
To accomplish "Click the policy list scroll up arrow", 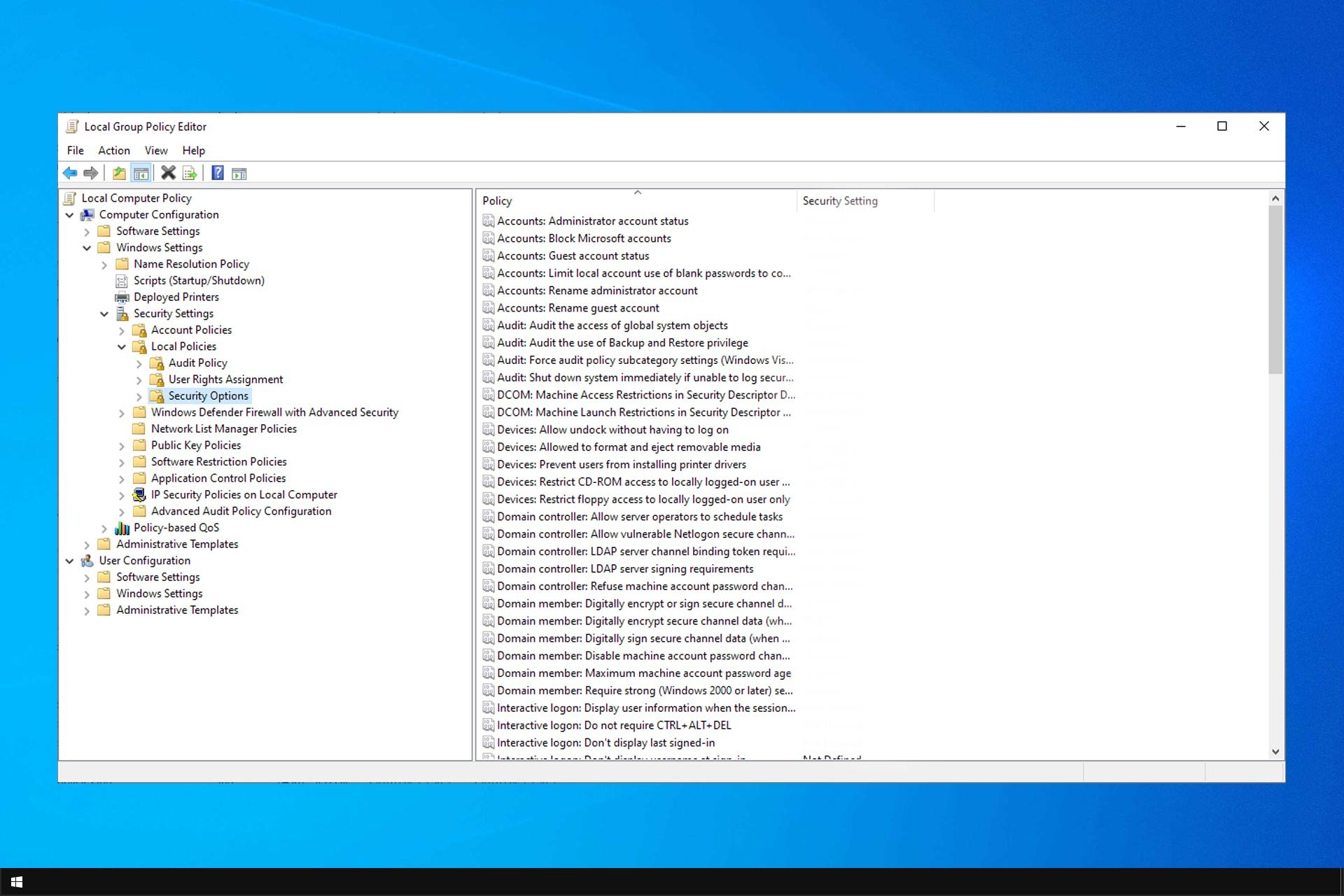I will point(1275,199).
